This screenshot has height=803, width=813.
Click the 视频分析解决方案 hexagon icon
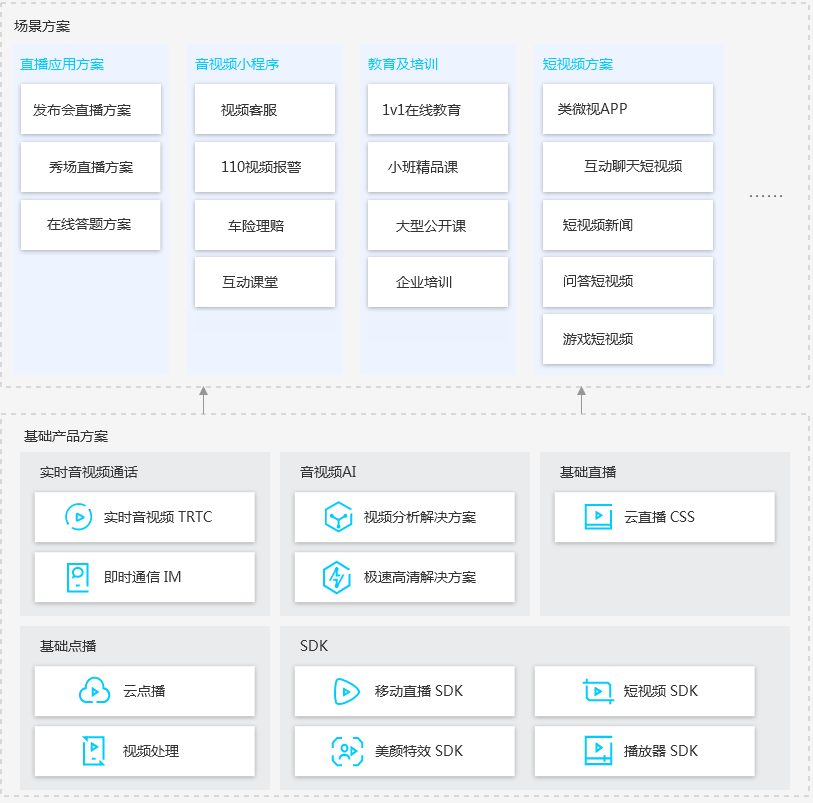[x=338, y=517]
